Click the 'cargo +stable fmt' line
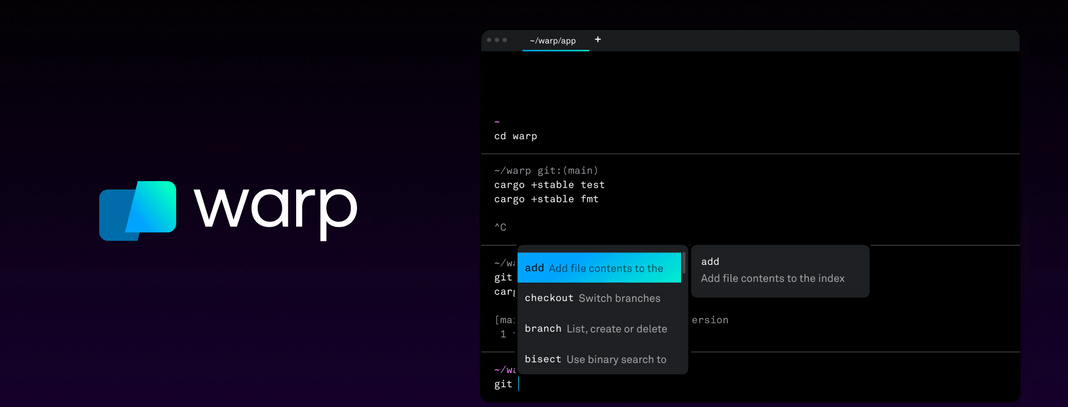The width and height of the screenshot is (1068, 407). pos(546,199)
